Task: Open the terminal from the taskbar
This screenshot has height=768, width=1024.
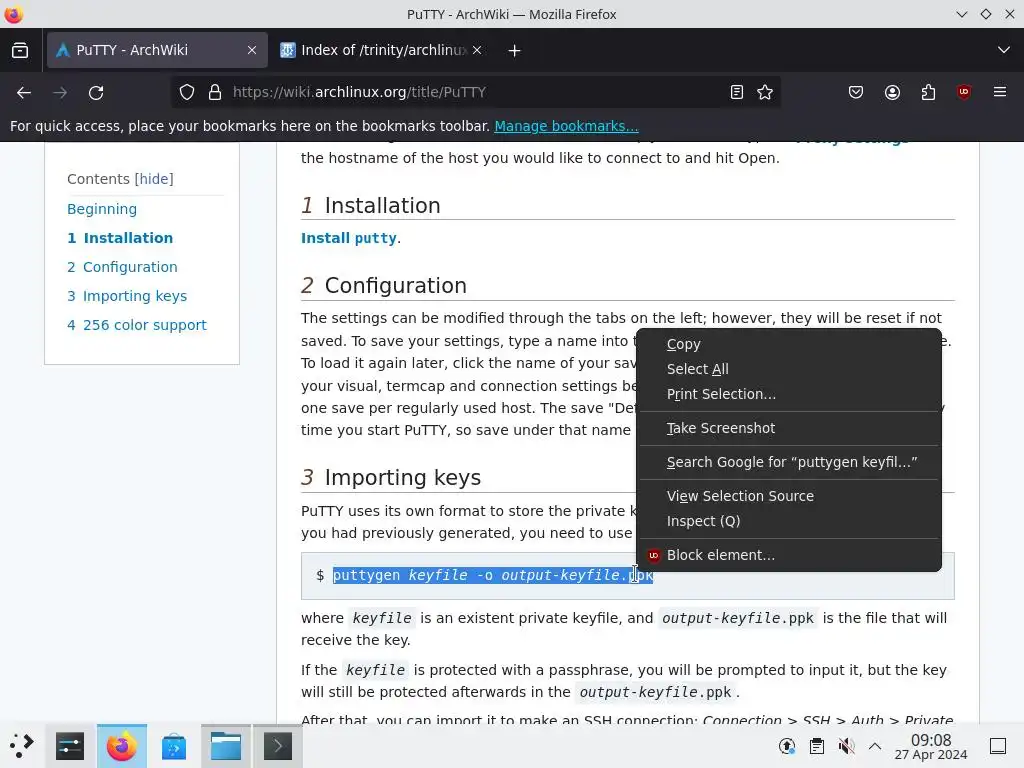Action: point(278,746)
